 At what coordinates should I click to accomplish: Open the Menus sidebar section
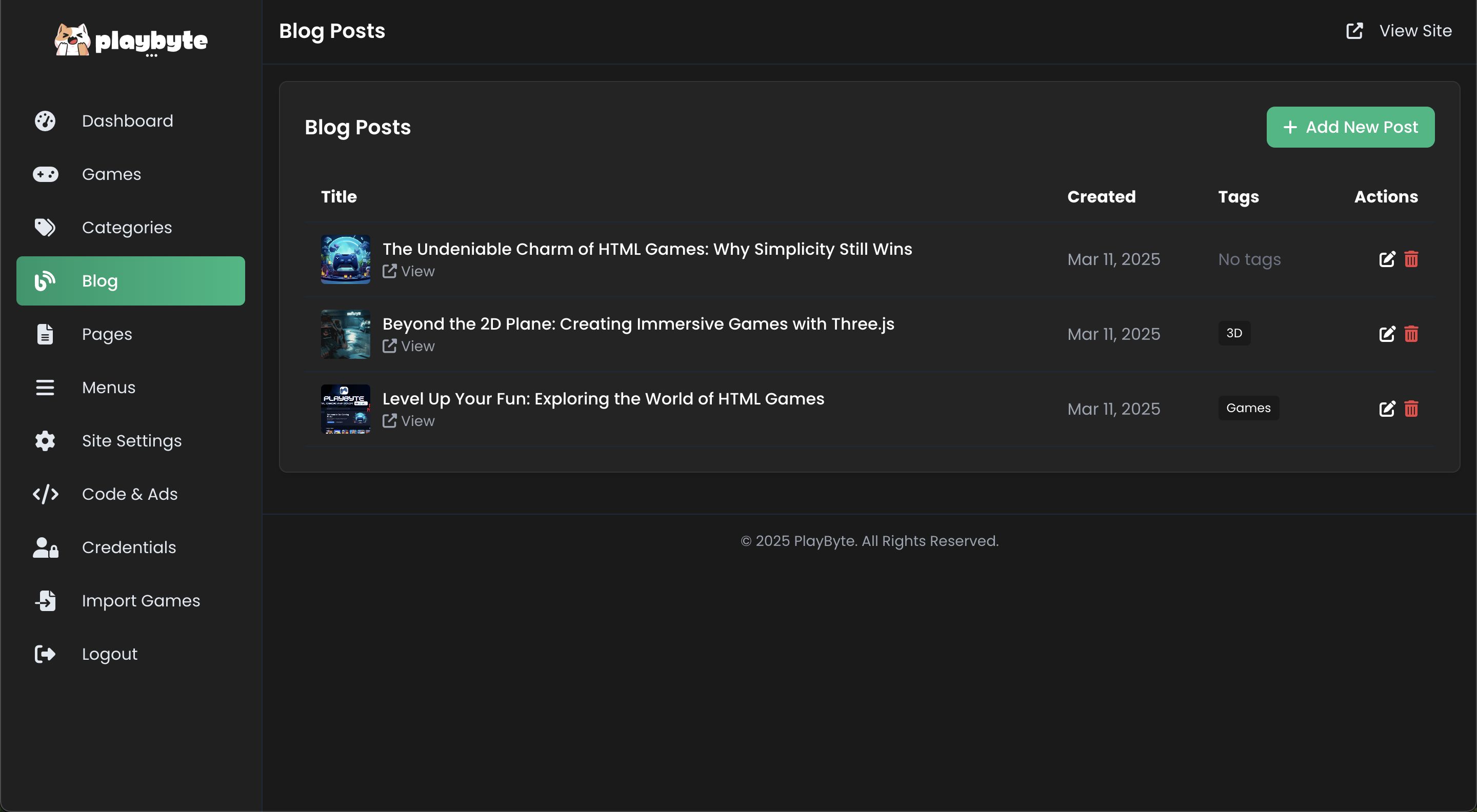pyautogui.click(x=108, y=388)
